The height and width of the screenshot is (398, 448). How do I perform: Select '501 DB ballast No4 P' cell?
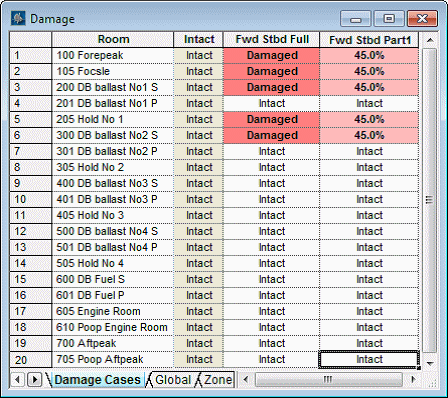(x=113, y=247)
